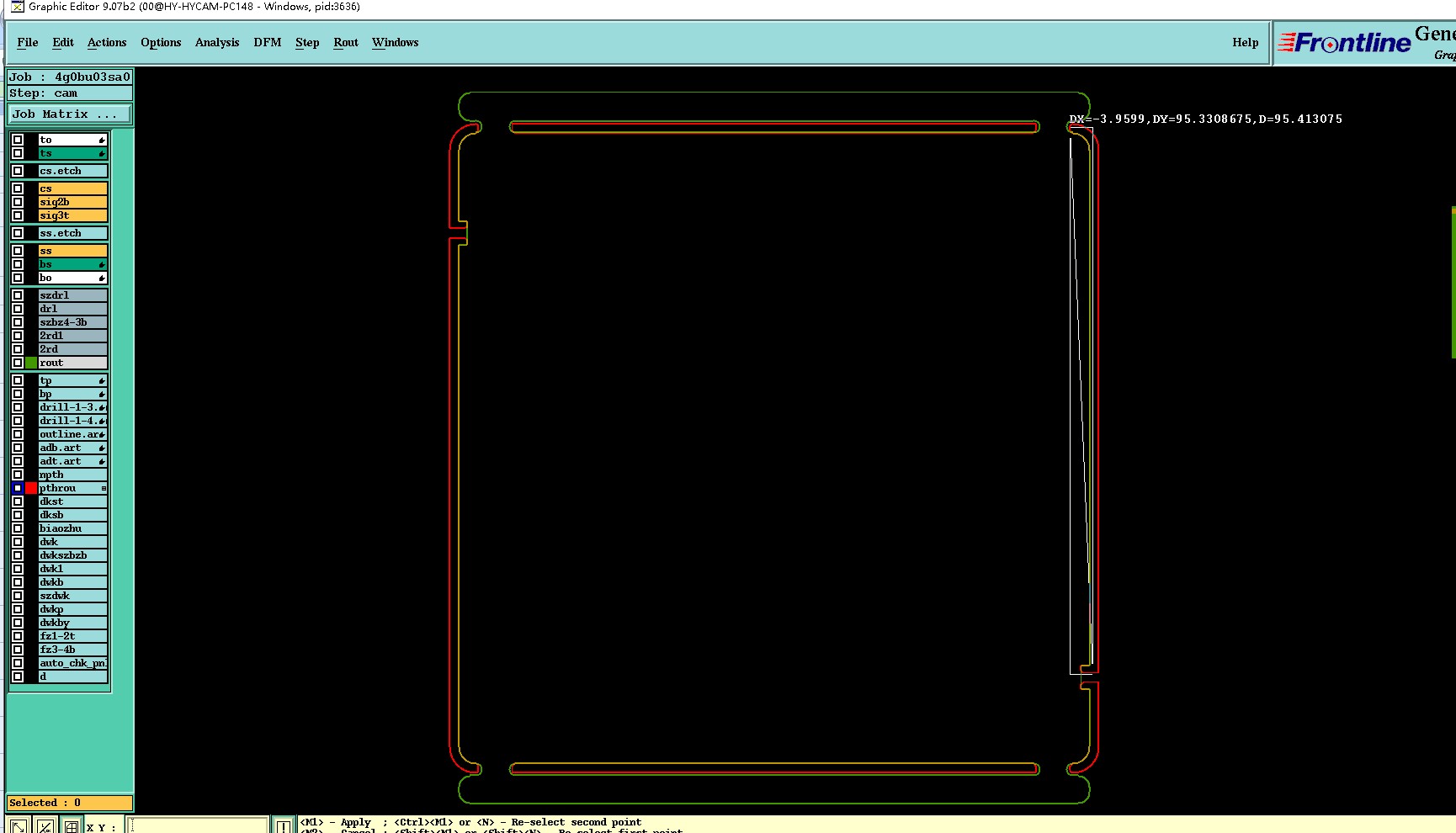
Task: Select the tp layer name
Action: pyautogui.click(x=73, y=380)
